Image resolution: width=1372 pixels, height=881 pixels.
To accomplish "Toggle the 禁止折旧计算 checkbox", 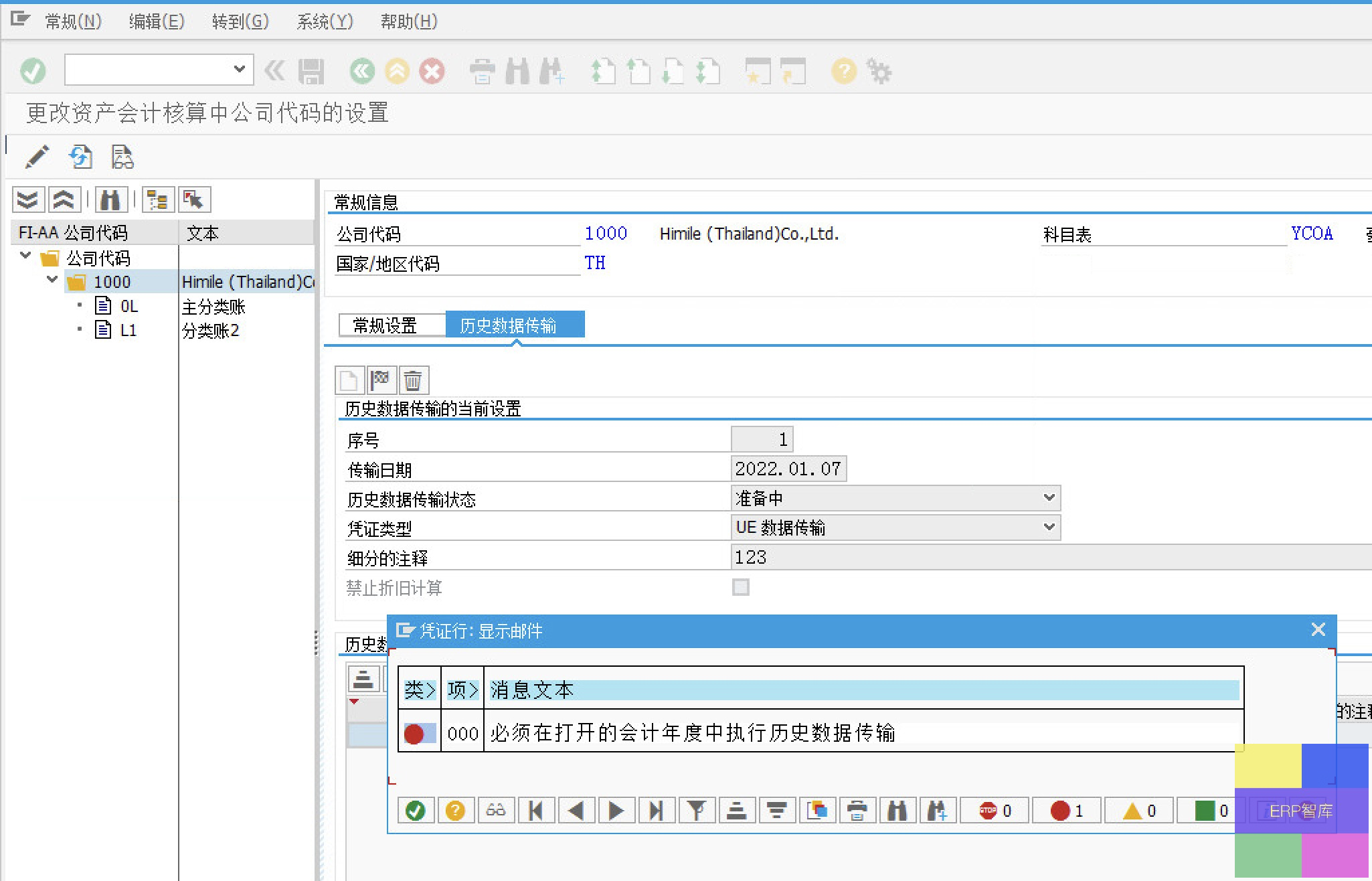I will pos(740,587).
